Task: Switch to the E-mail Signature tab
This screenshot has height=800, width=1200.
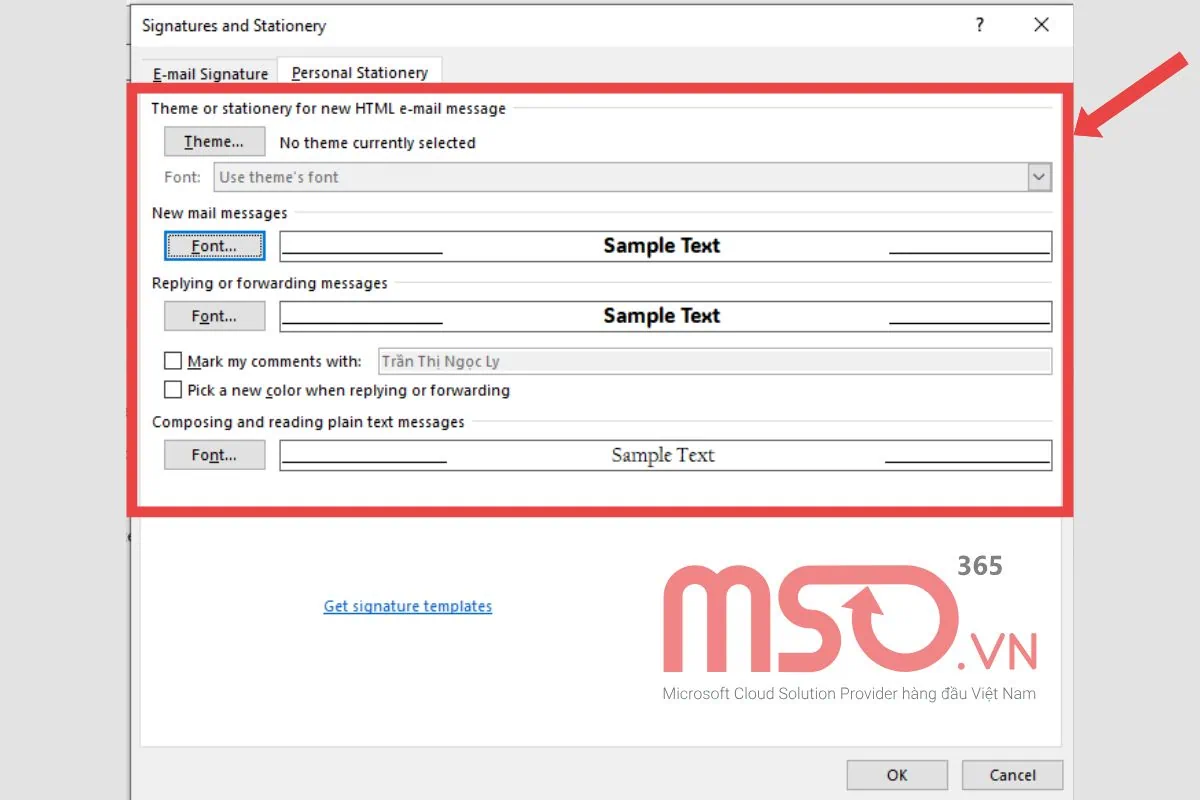Action: (210, 74)
